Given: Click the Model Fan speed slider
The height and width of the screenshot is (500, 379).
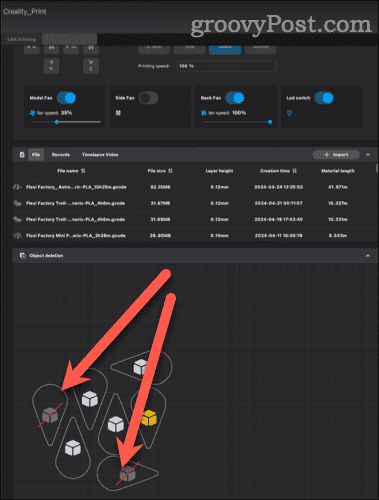Looking at the screenshot, I should click(67, 122).
